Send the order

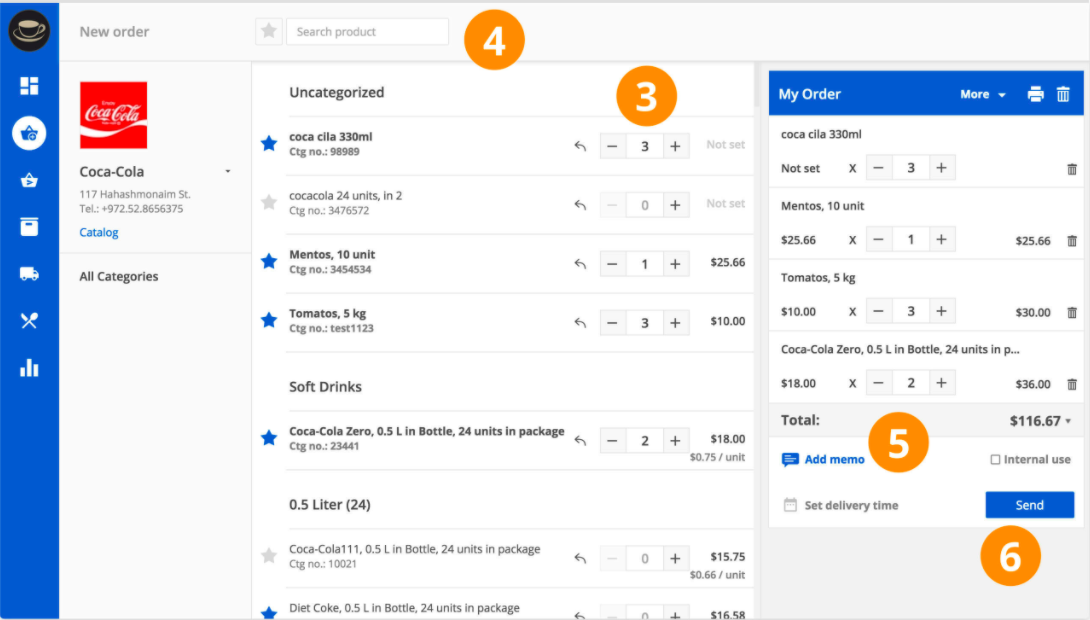(1029, 505)
